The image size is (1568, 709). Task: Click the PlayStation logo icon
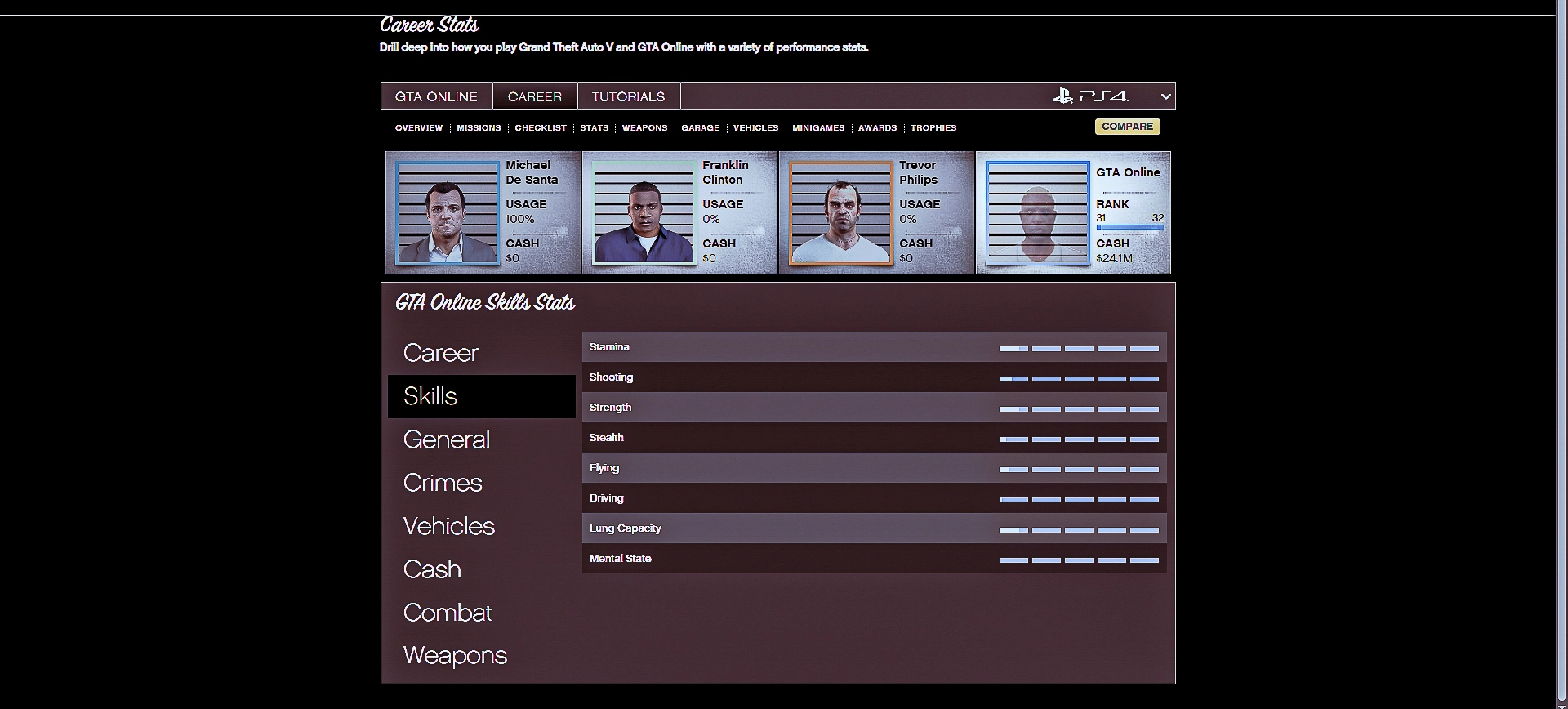coord(1062,96)
